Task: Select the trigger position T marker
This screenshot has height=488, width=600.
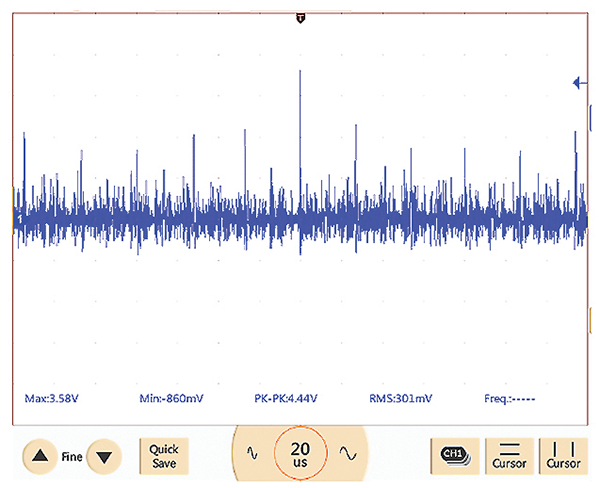Action: pyautogui.click(x=300, y=18)
